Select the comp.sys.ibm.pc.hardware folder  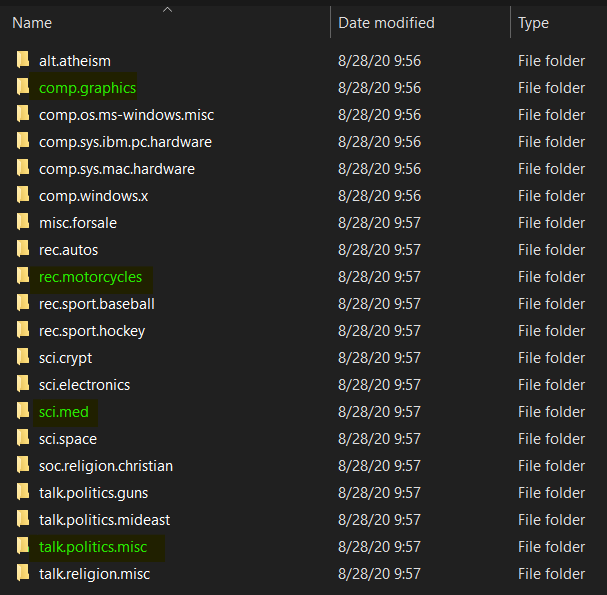[x=125, y=142]
